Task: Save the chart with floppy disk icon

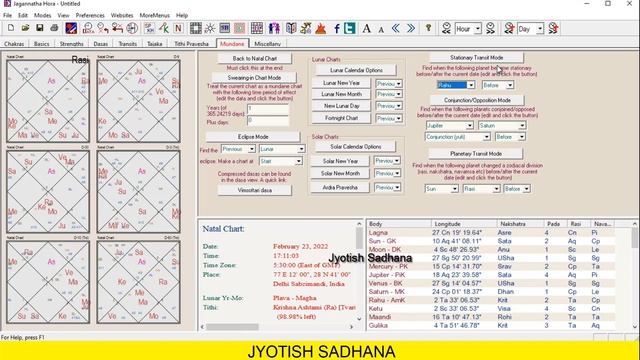Action: [x=40, y=28]
